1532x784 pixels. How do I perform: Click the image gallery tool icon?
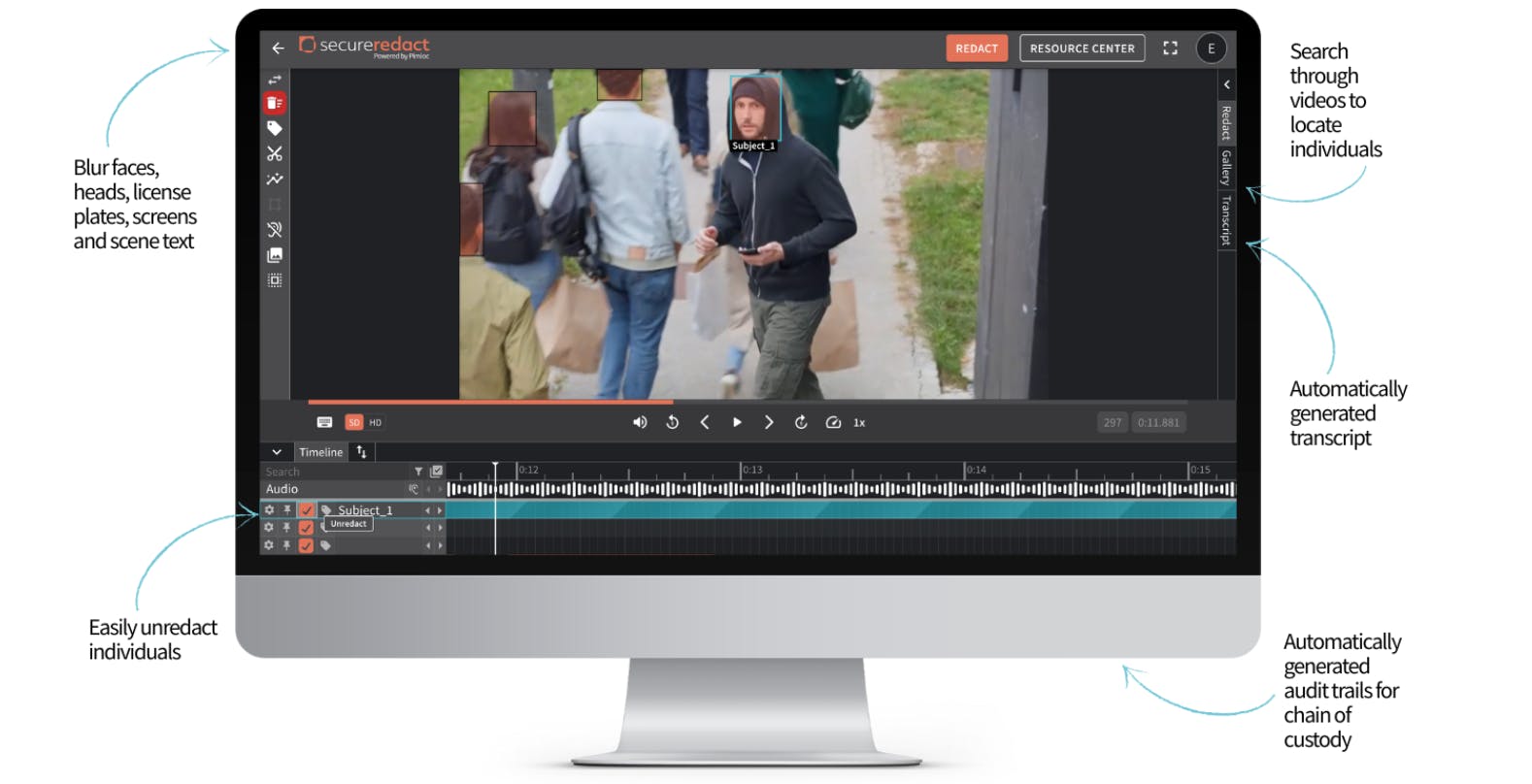click(x=275, y=255)
